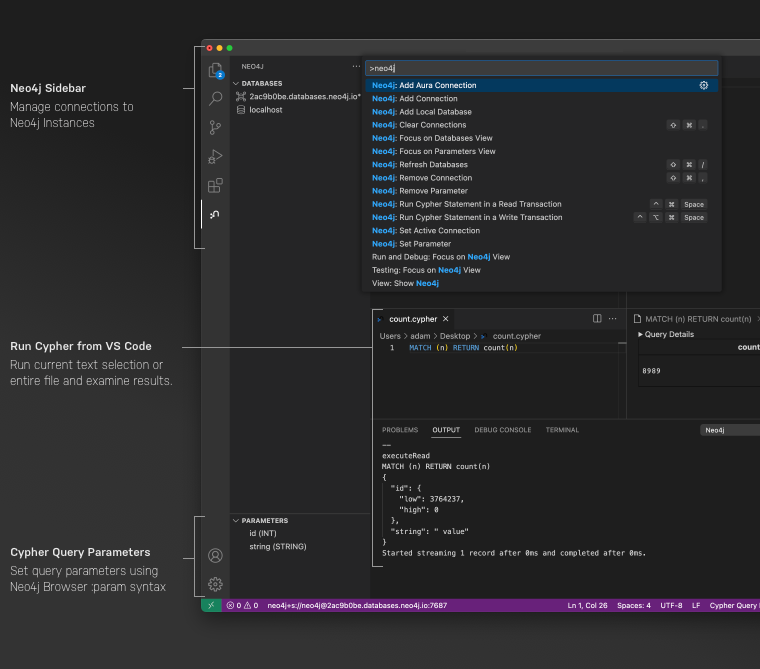Open the Neo4j output channel dropdown
This screenshot has width=760, height=669.
[x=730, y=430]
